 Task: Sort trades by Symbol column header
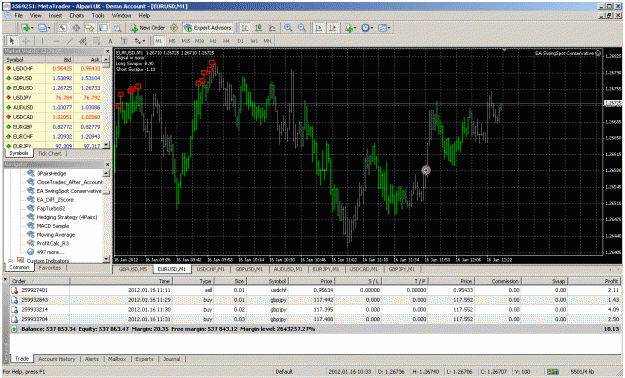(x=267, y=281)
